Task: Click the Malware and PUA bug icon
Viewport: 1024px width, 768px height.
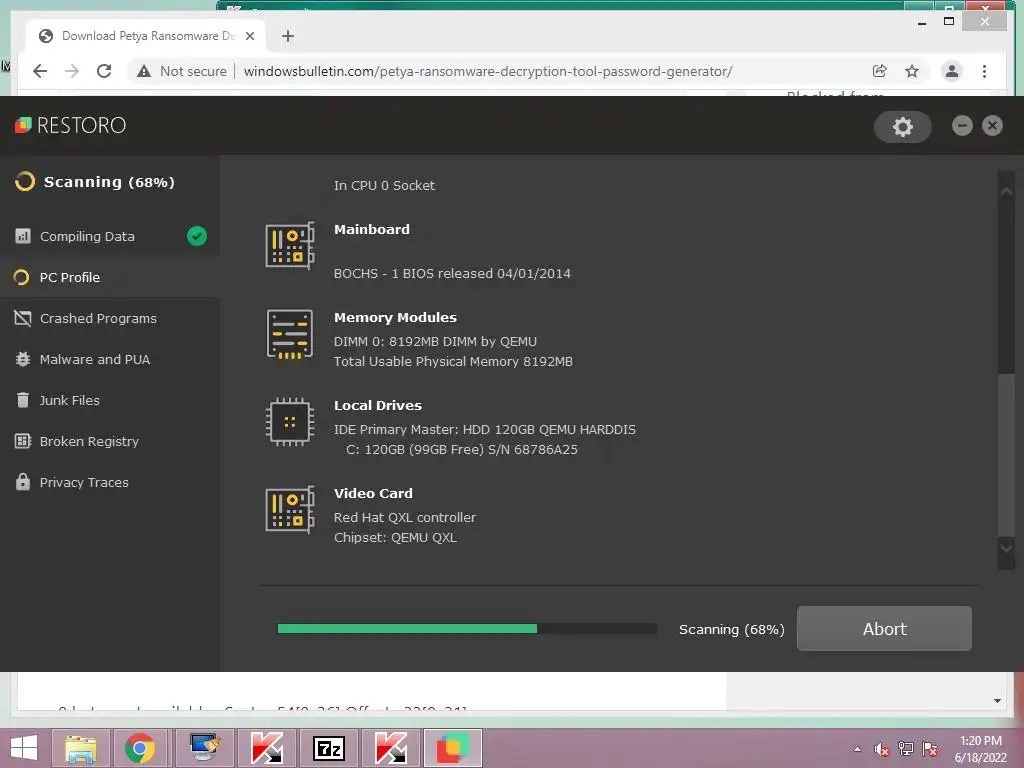Action: [x=23, y=359]
